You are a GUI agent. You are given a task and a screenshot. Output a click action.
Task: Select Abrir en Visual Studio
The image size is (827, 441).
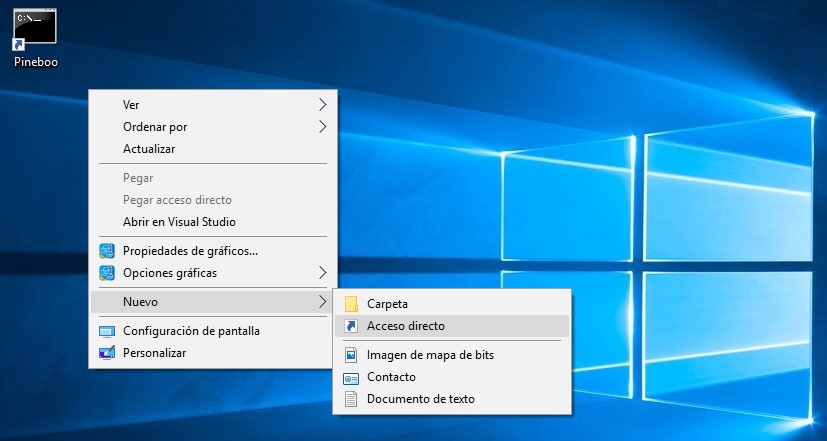(x=213, y=222)
